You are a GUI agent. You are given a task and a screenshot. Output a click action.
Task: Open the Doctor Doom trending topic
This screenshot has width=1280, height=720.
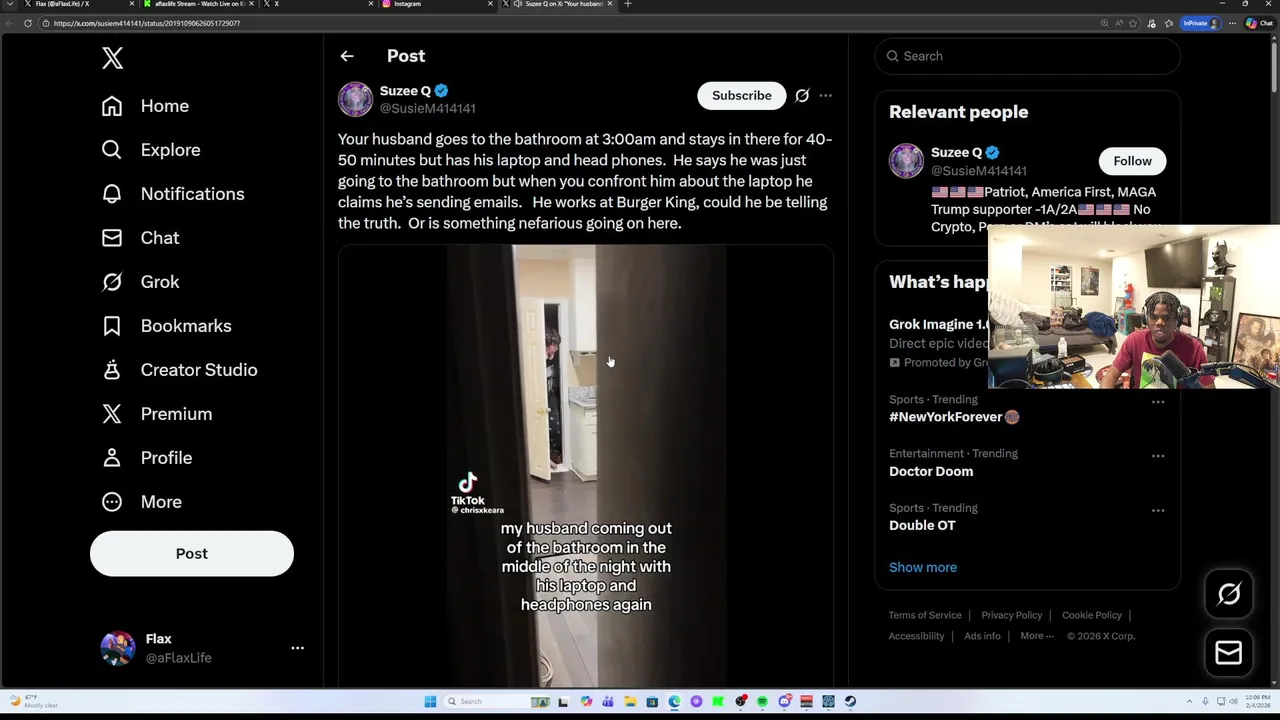coord(931,471)
